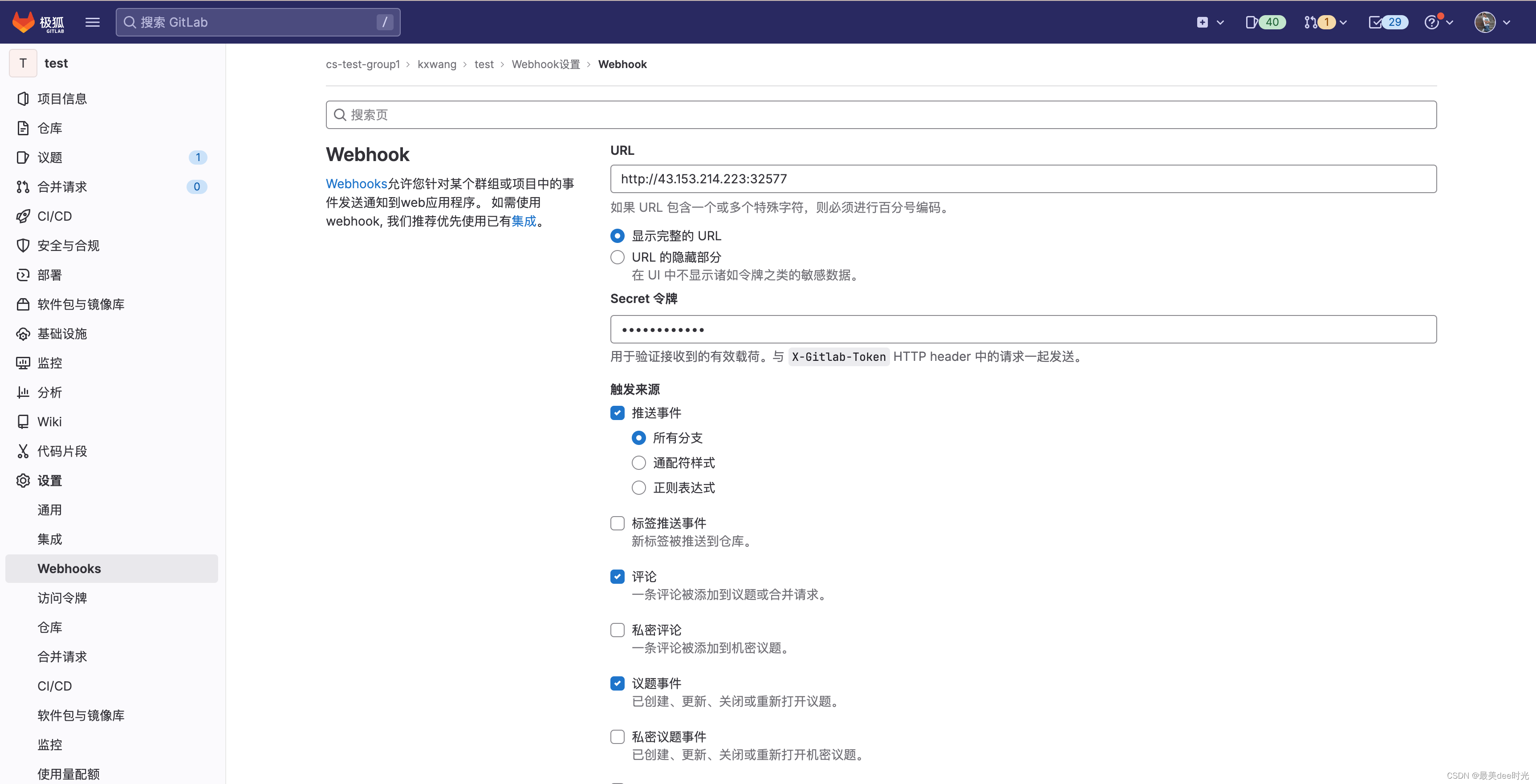
Task: Open the Webhooks documentation link
Action: (357, 184)
